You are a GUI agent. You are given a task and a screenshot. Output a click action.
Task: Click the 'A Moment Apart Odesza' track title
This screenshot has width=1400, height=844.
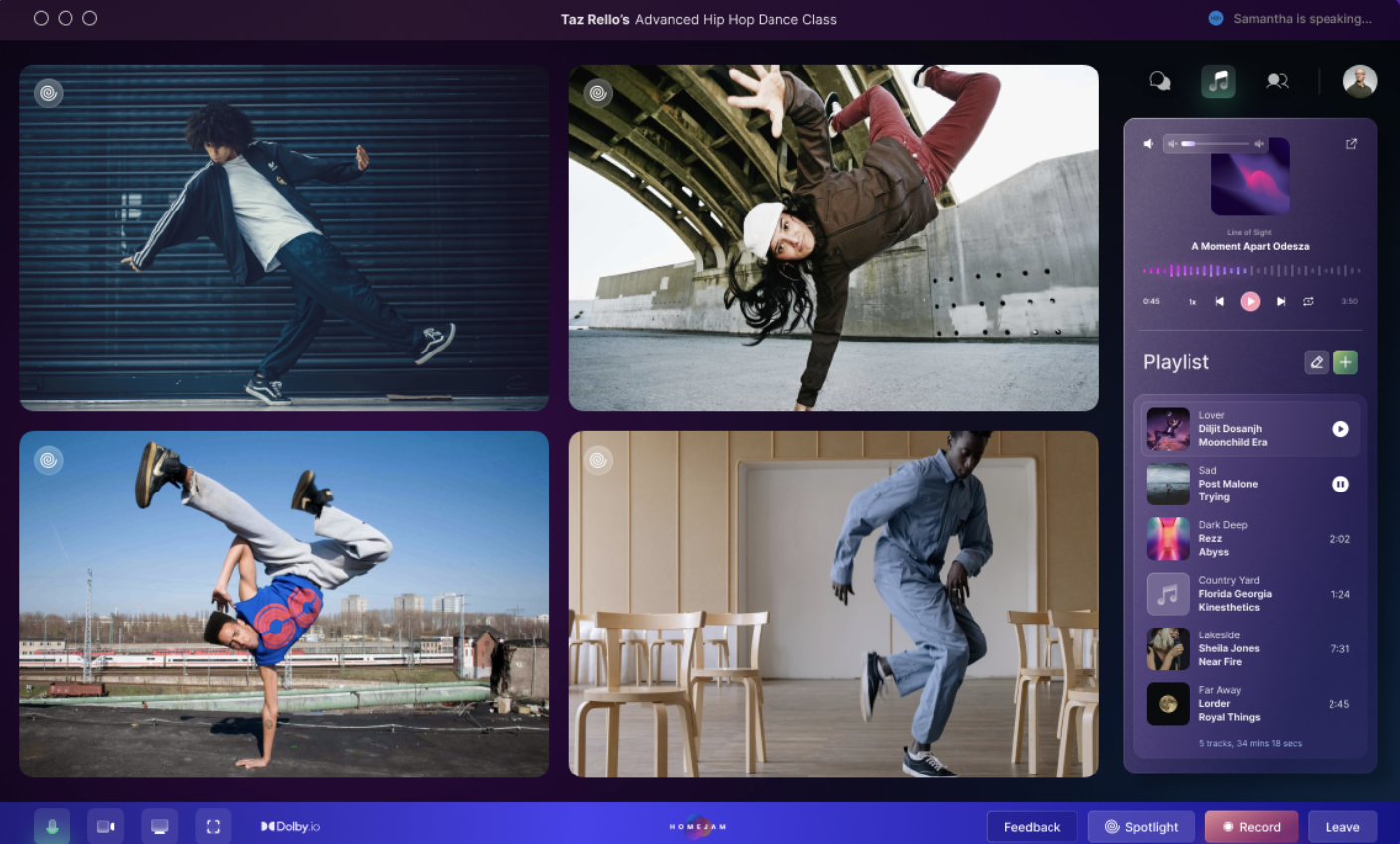click(x=1250, y=246)
